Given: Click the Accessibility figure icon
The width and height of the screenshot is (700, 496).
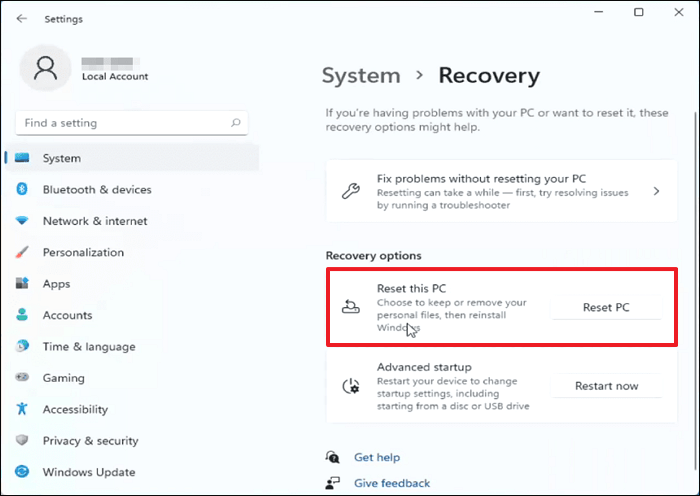Looking at the screenshot, I should pyautogui.click(x=22, y=409).
